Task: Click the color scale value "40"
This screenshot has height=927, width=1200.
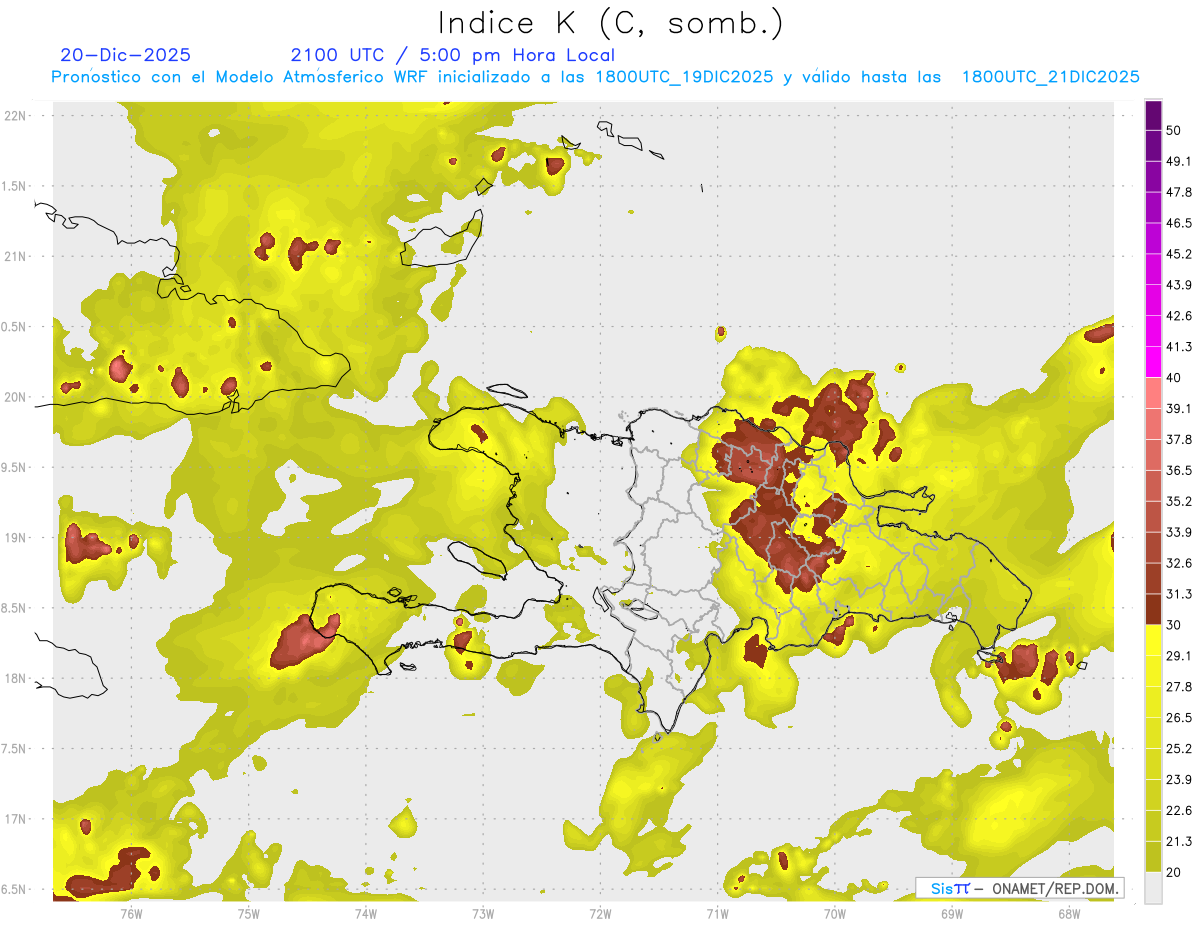Action: coord(1174,378)
